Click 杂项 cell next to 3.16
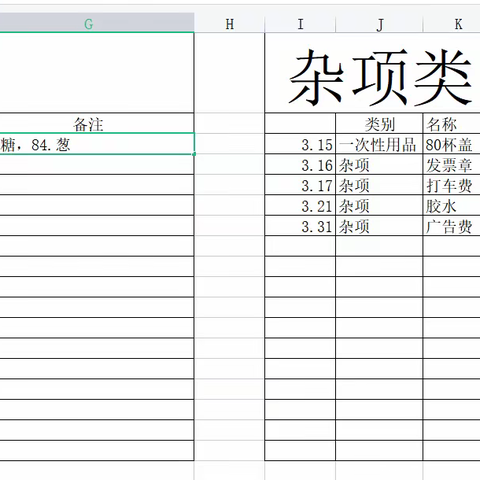This screenshot has width=480, height=480. click(x=379, y=164)
